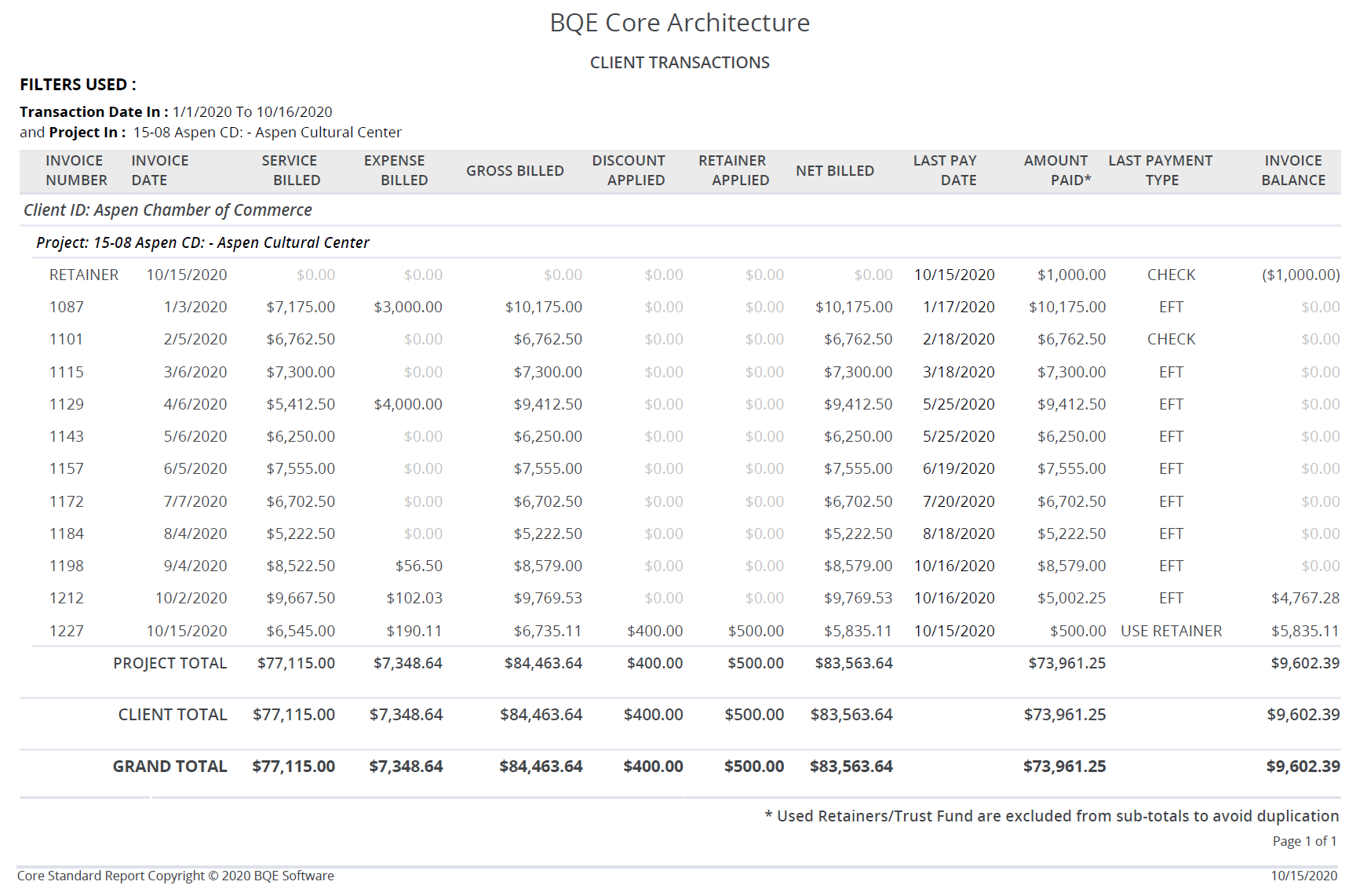
Task: Select invoice number 1157
Action: (x=67, y=469)
